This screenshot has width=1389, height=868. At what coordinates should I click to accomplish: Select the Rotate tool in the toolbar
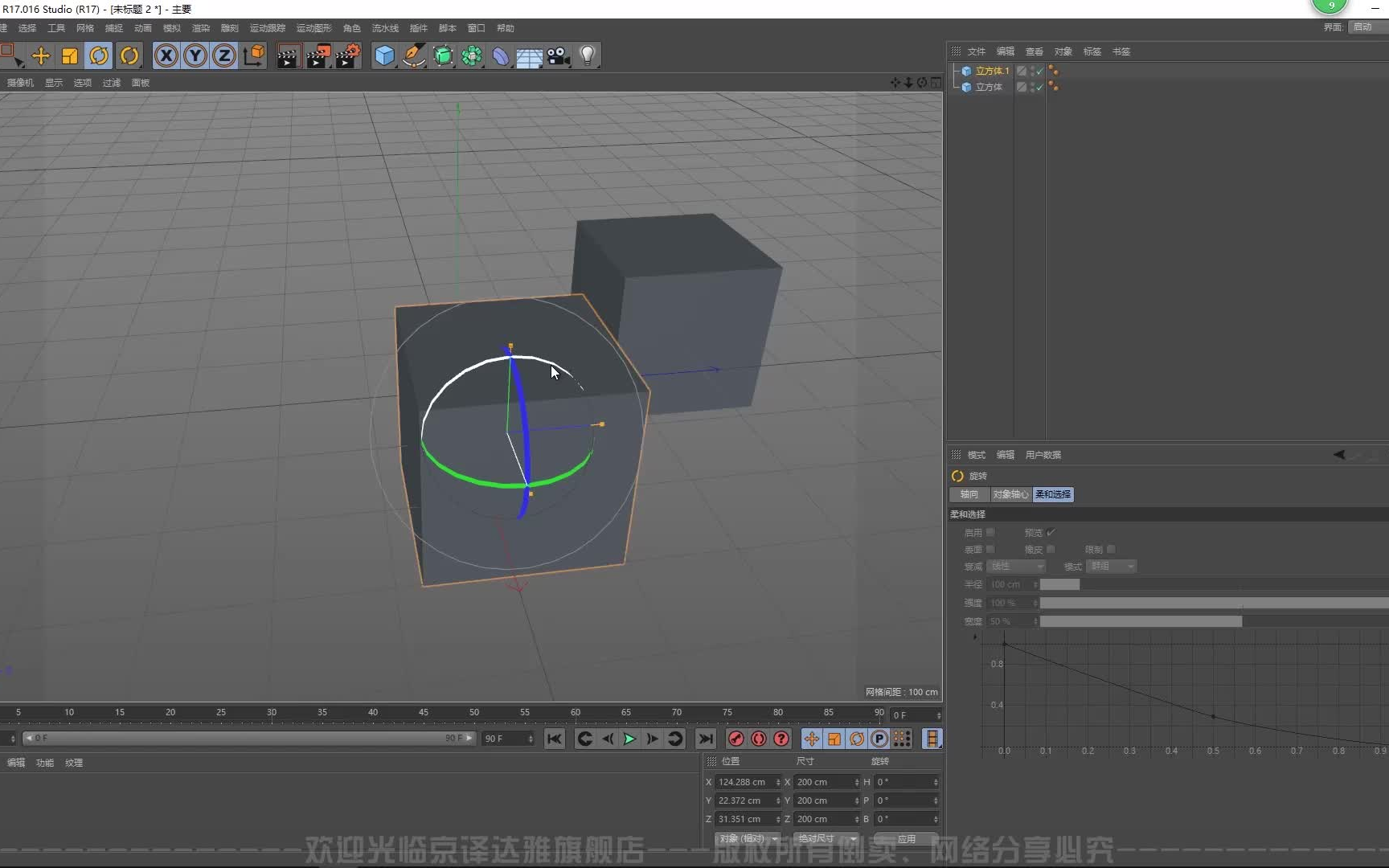[99, 55]
